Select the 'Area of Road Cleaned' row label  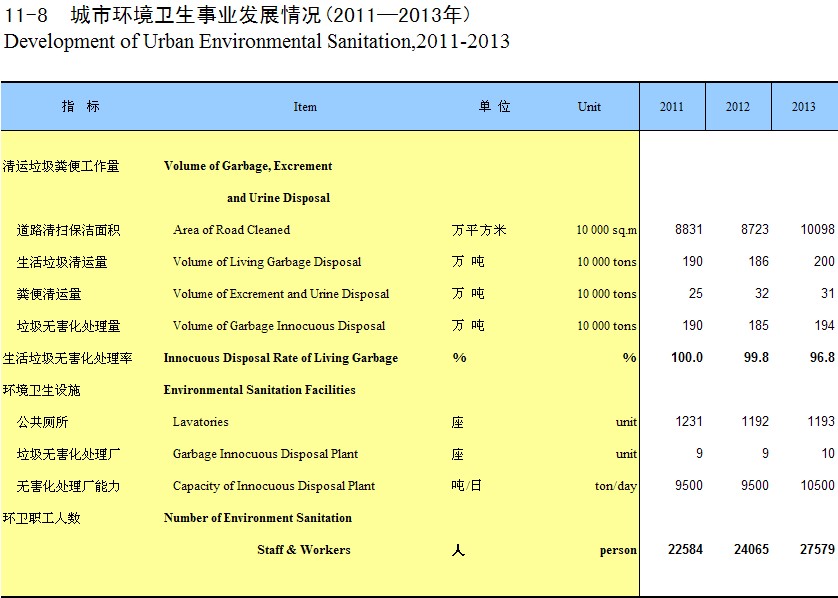231,230
